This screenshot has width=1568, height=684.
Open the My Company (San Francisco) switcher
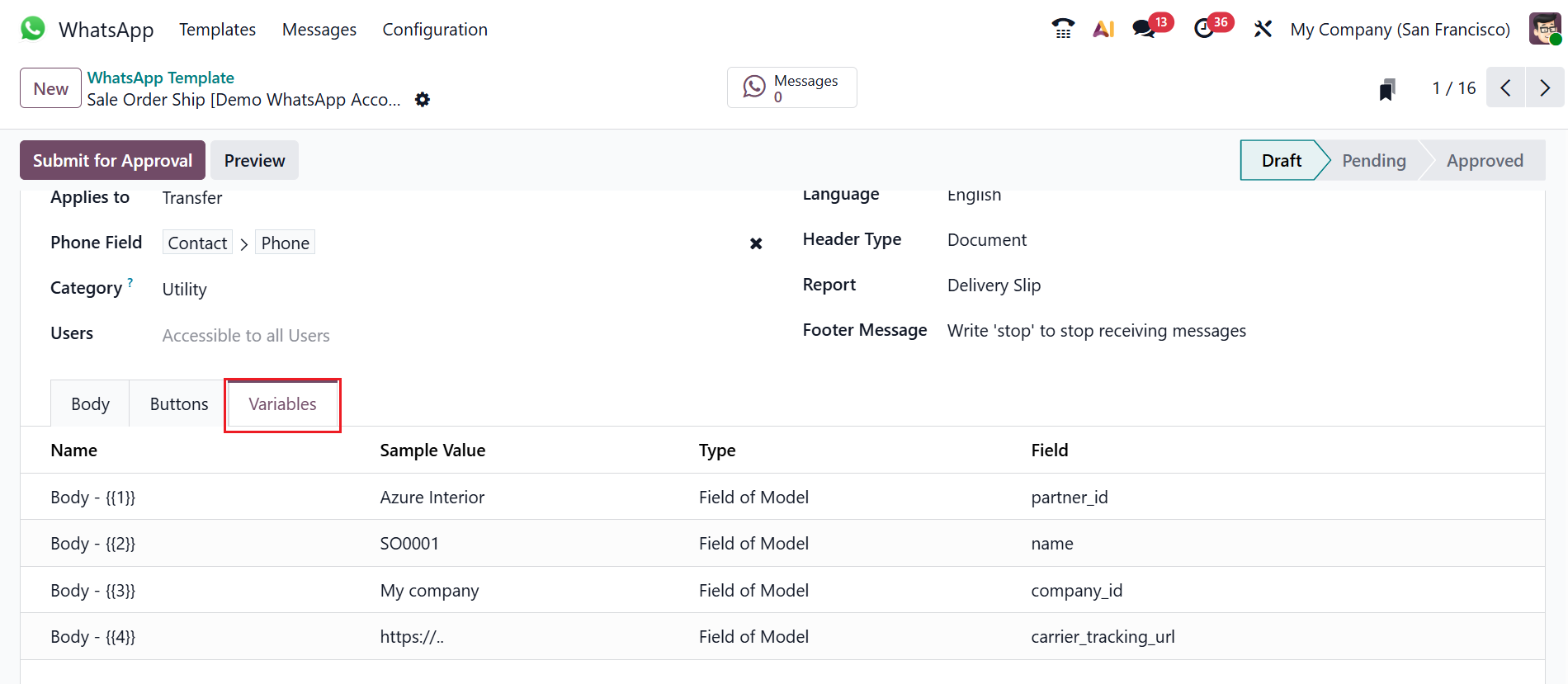click(1400, 30)
